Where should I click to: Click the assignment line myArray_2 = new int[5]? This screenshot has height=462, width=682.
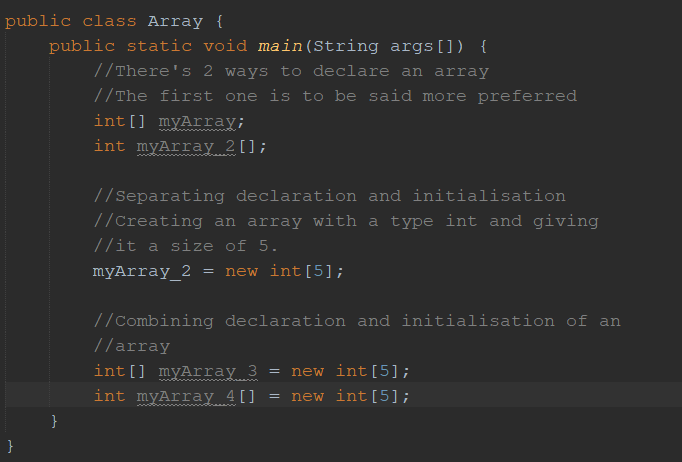point(218,271)
